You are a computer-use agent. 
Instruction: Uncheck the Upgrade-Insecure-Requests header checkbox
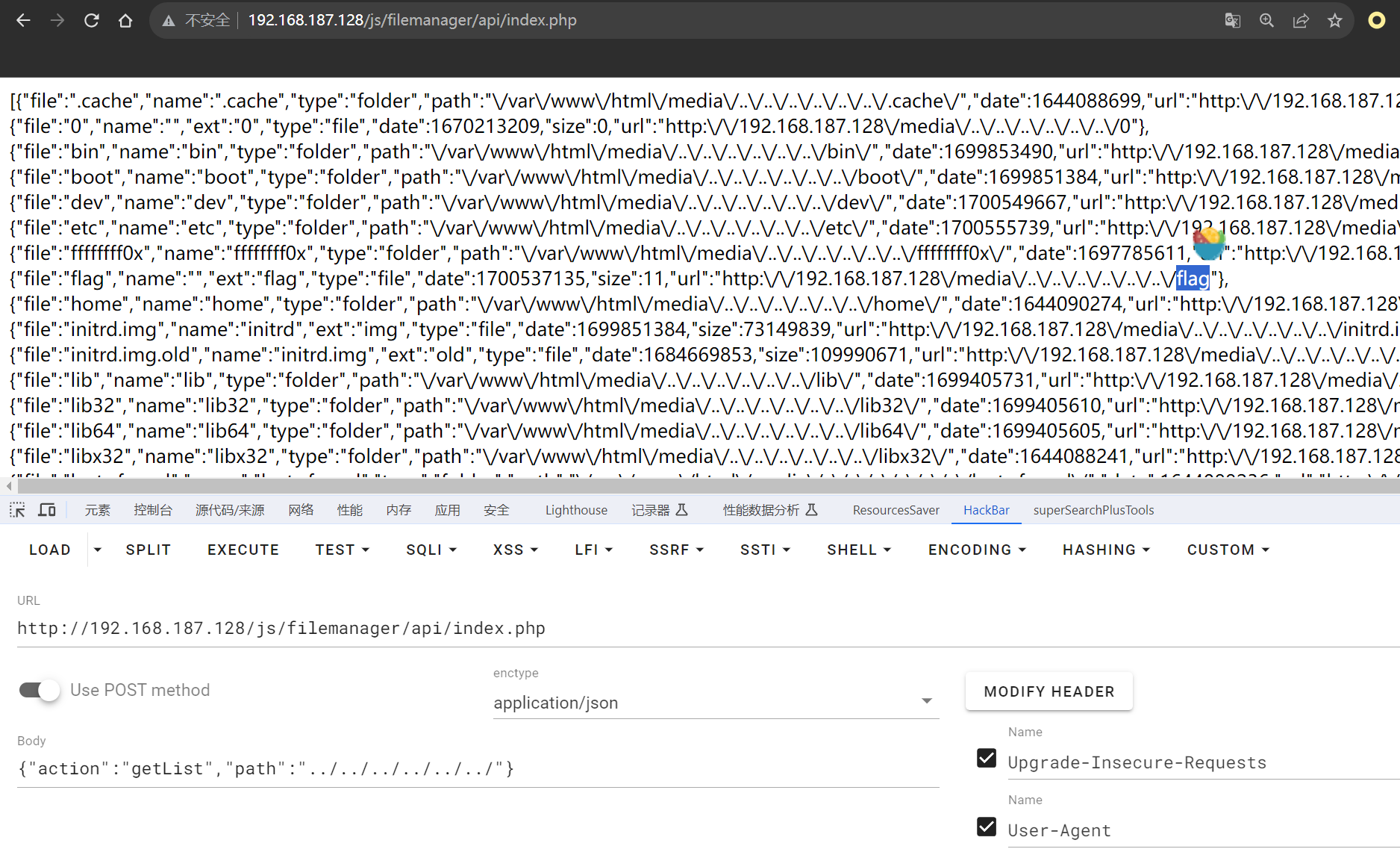pos(987,759)
